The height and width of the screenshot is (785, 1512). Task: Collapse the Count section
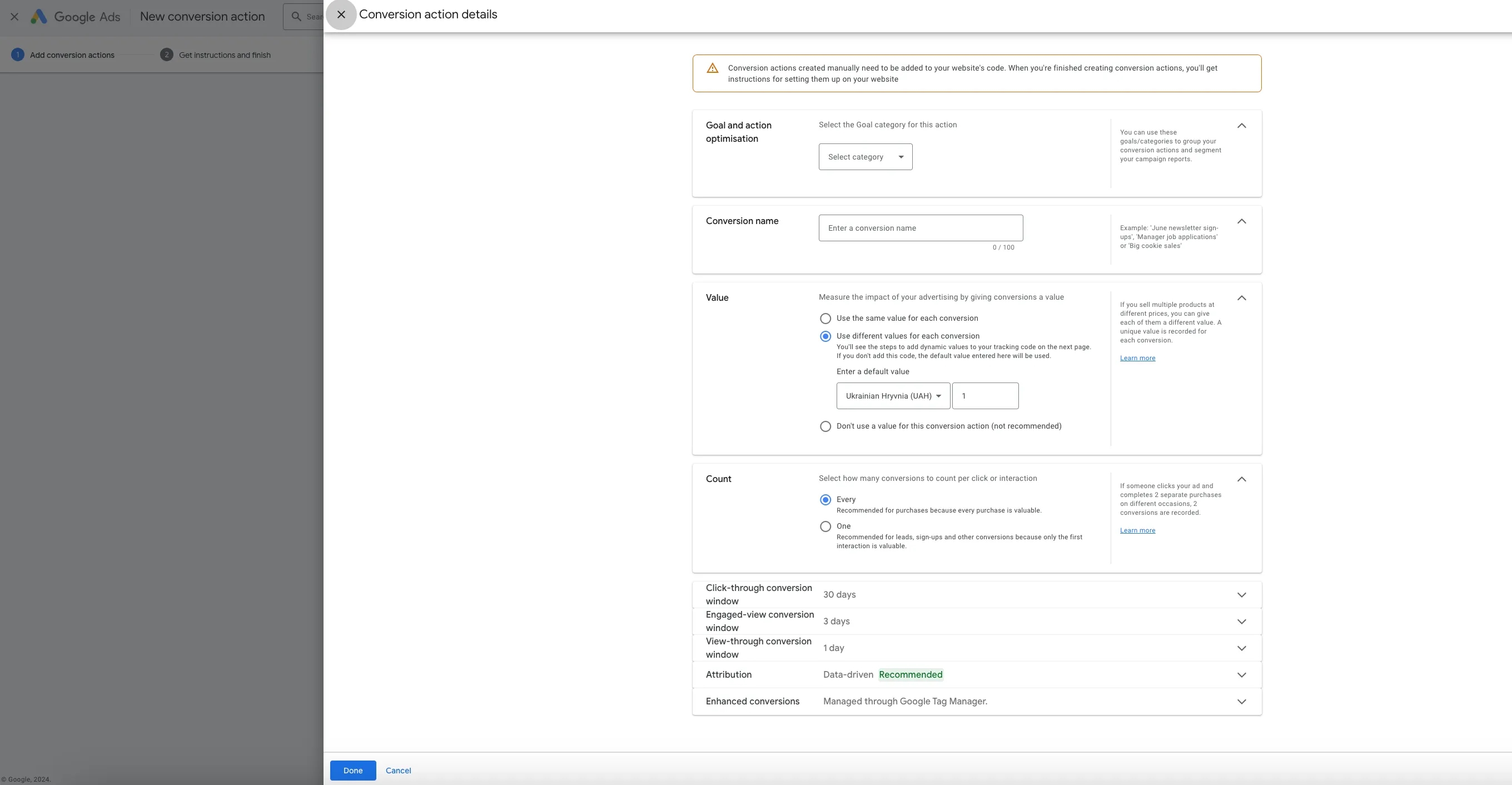(1241, 480)
